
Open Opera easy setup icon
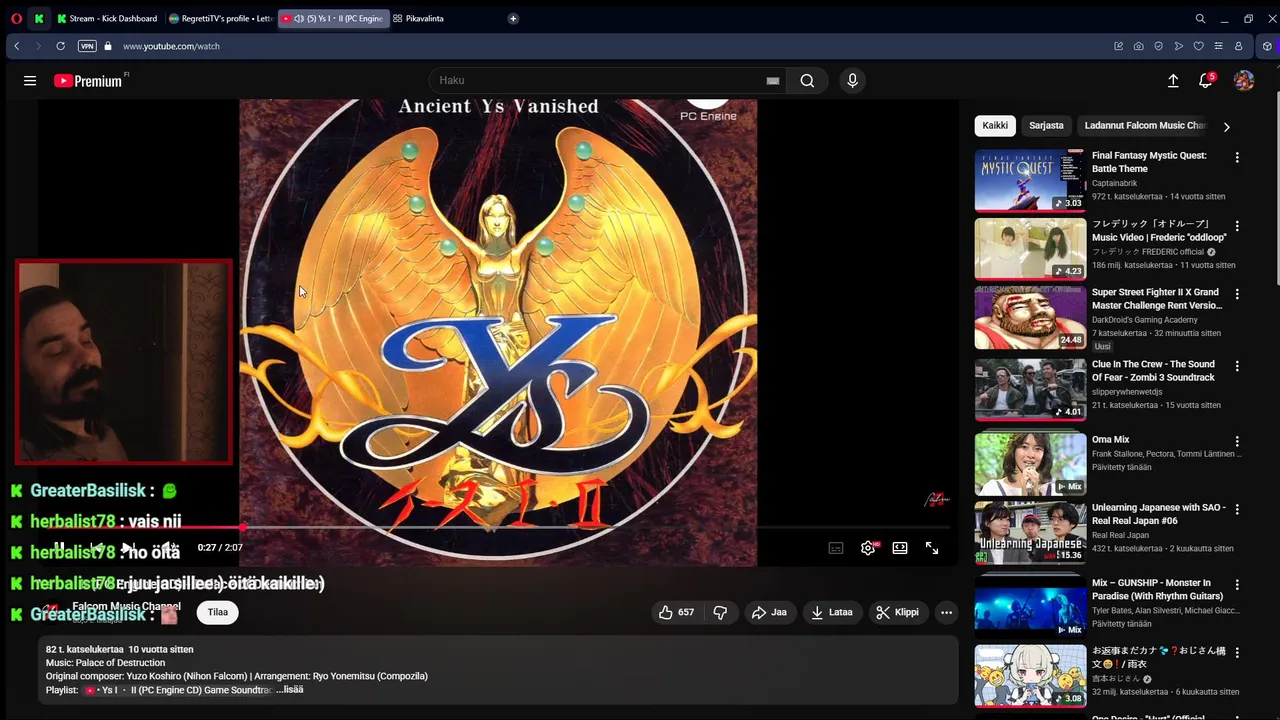pos(1218,46)
